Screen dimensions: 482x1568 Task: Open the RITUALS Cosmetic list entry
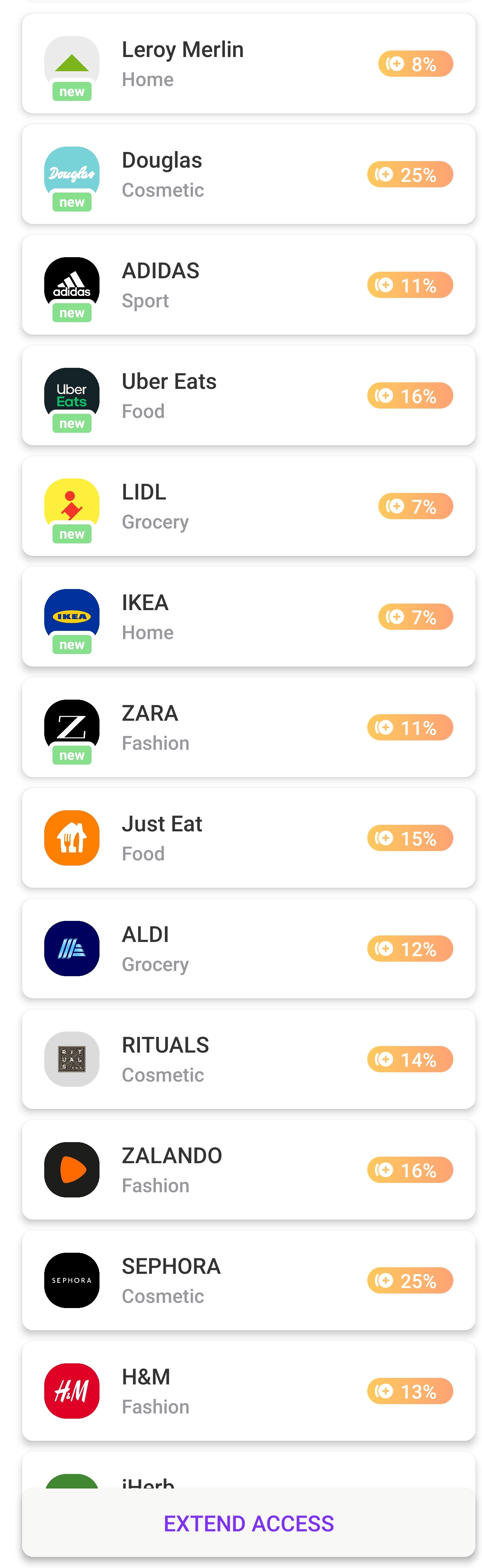[x=248, y=1059]
